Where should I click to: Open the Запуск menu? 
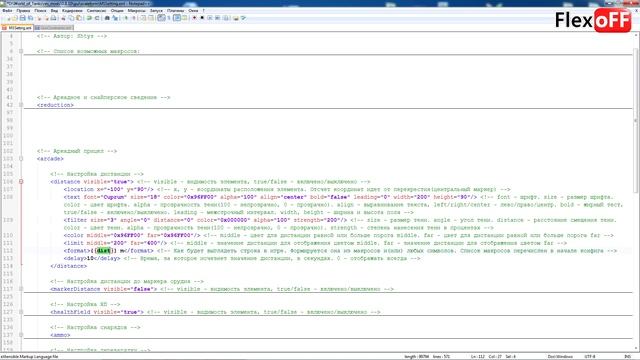tap(156, 11)
